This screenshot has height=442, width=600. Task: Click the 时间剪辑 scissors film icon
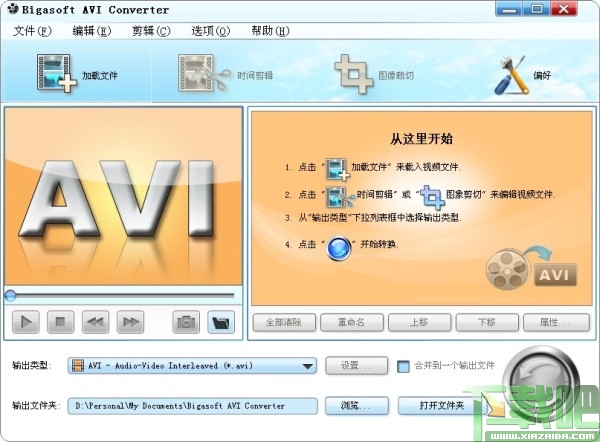point(203,73)
